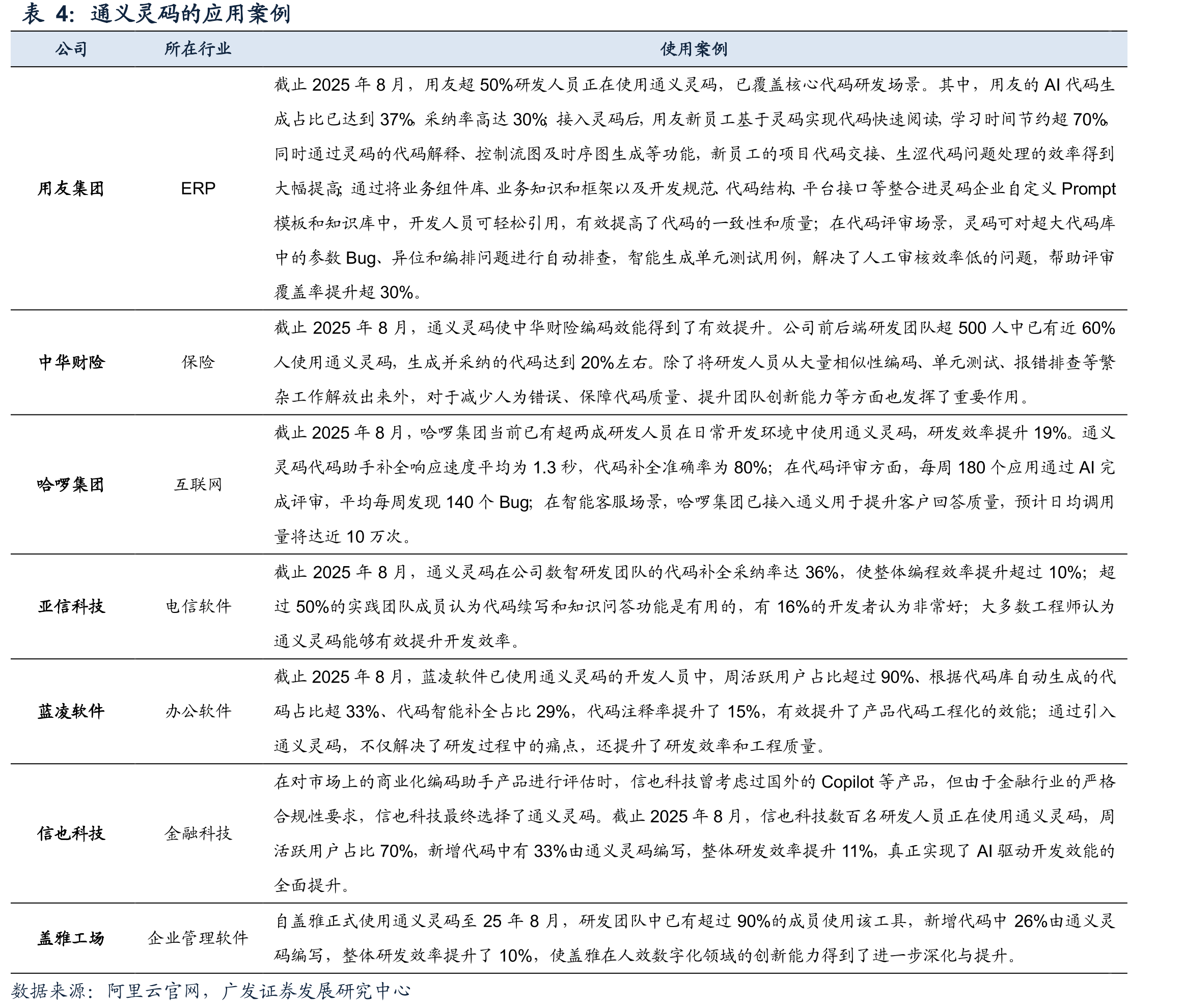Click the line starting 通义灵码能够有效提升开发效率
Viewport: 1184px width, 1008px height.
(x=398, y=641)
